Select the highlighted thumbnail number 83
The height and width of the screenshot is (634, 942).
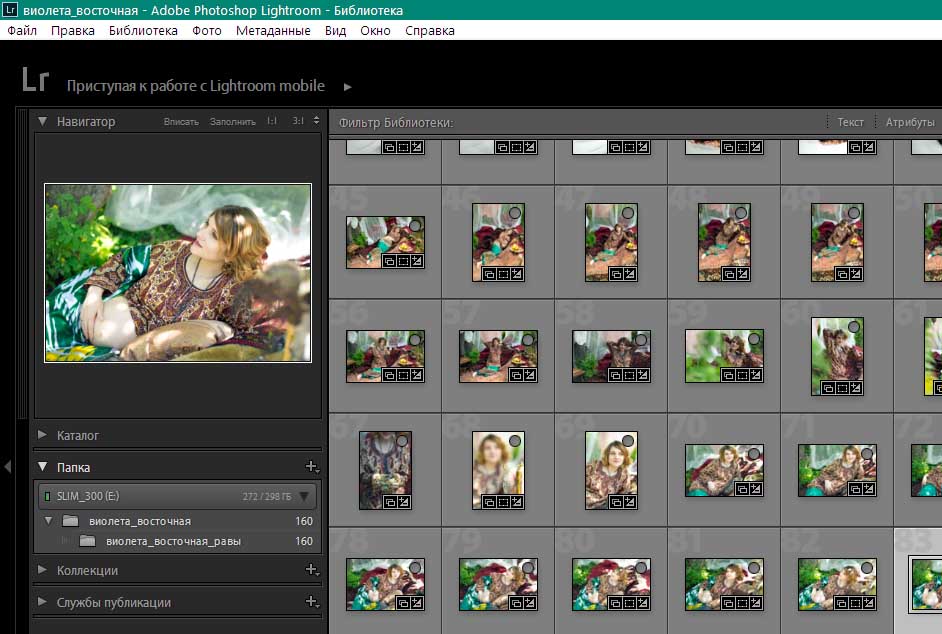(x=925, y=583)
